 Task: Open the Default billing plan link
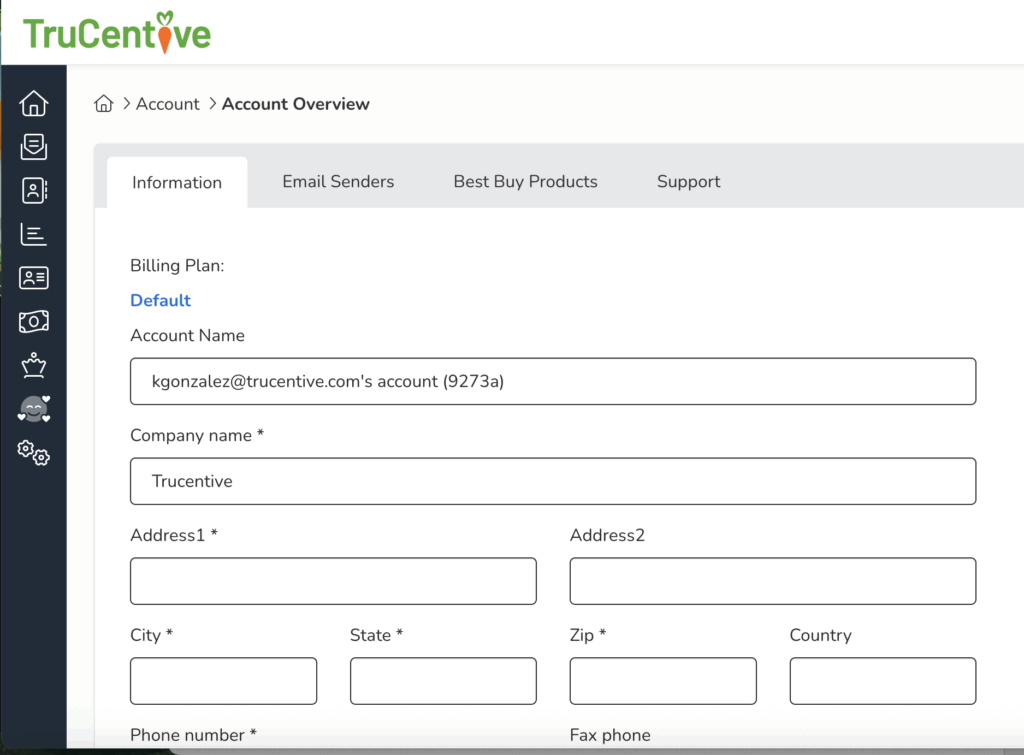[160, 299]
